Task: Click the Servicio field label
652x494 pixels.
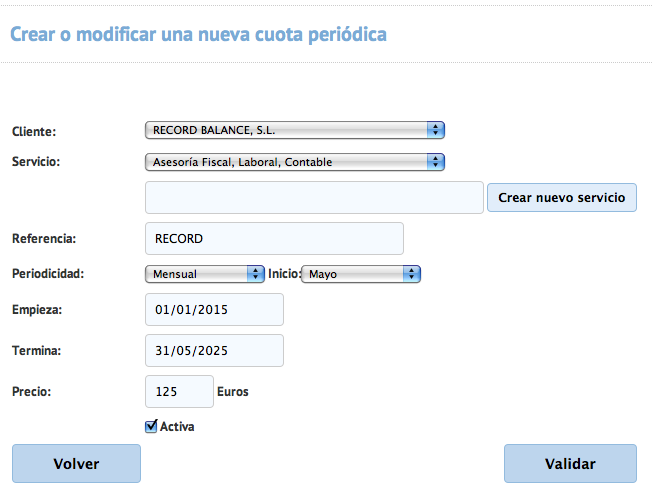Action: pos(36,162)
